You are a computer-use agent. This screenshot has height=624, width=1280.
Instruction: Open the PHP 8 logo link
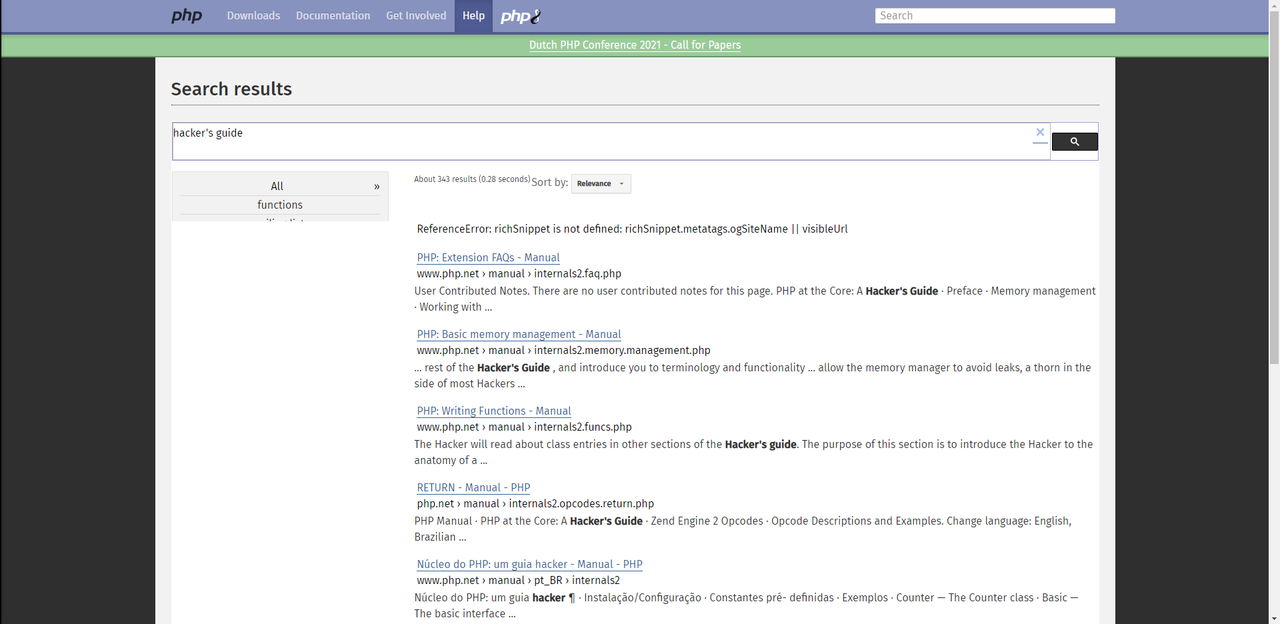tap(521, 16)
